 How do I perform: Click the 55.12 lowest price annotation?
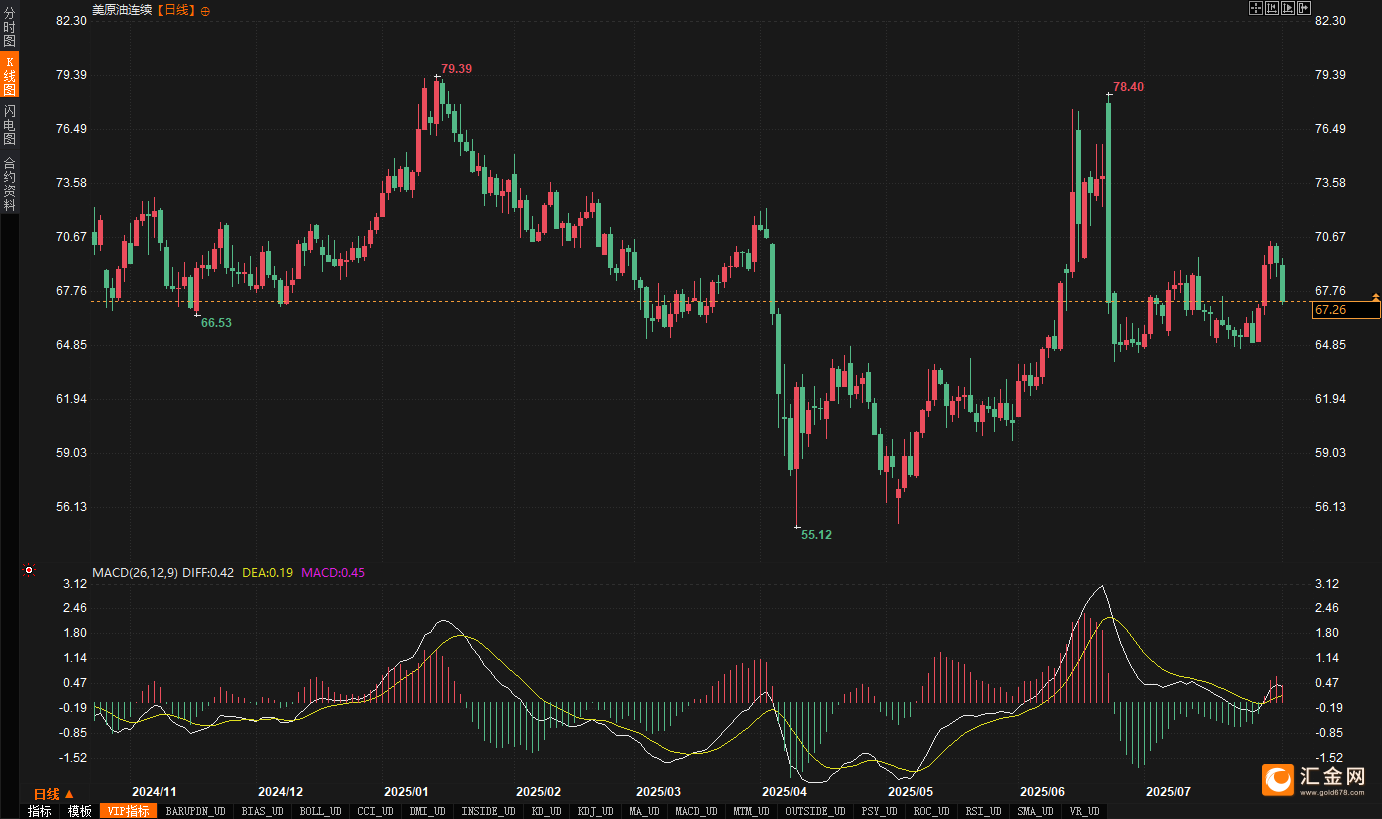tap(816, 535)
